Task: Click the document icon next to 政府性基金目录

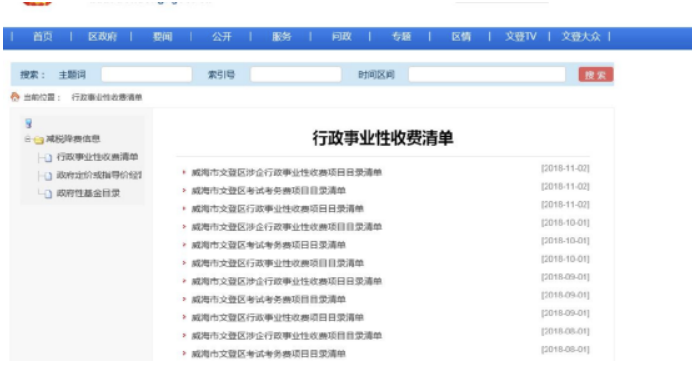Action: coord(48,194)
